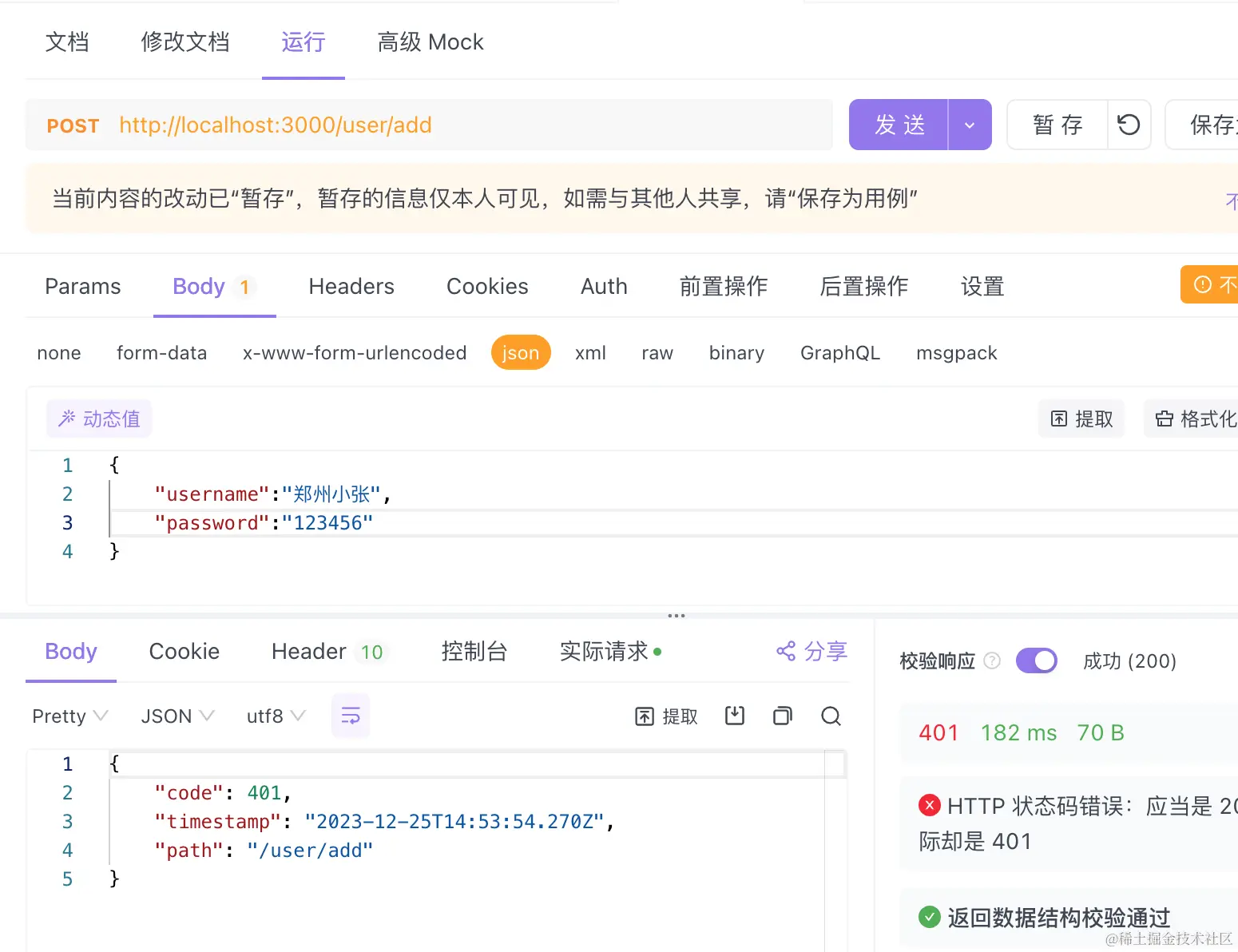Click the green validation passed icon
This screenshot has width=1238, height=952.
coord(930,917)
